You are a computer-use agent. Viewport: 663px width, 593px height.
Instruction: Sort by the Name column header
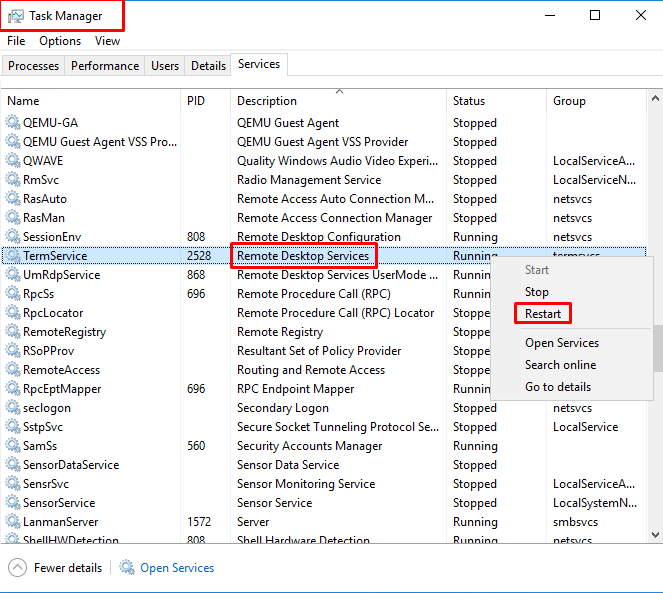(91, 101)
